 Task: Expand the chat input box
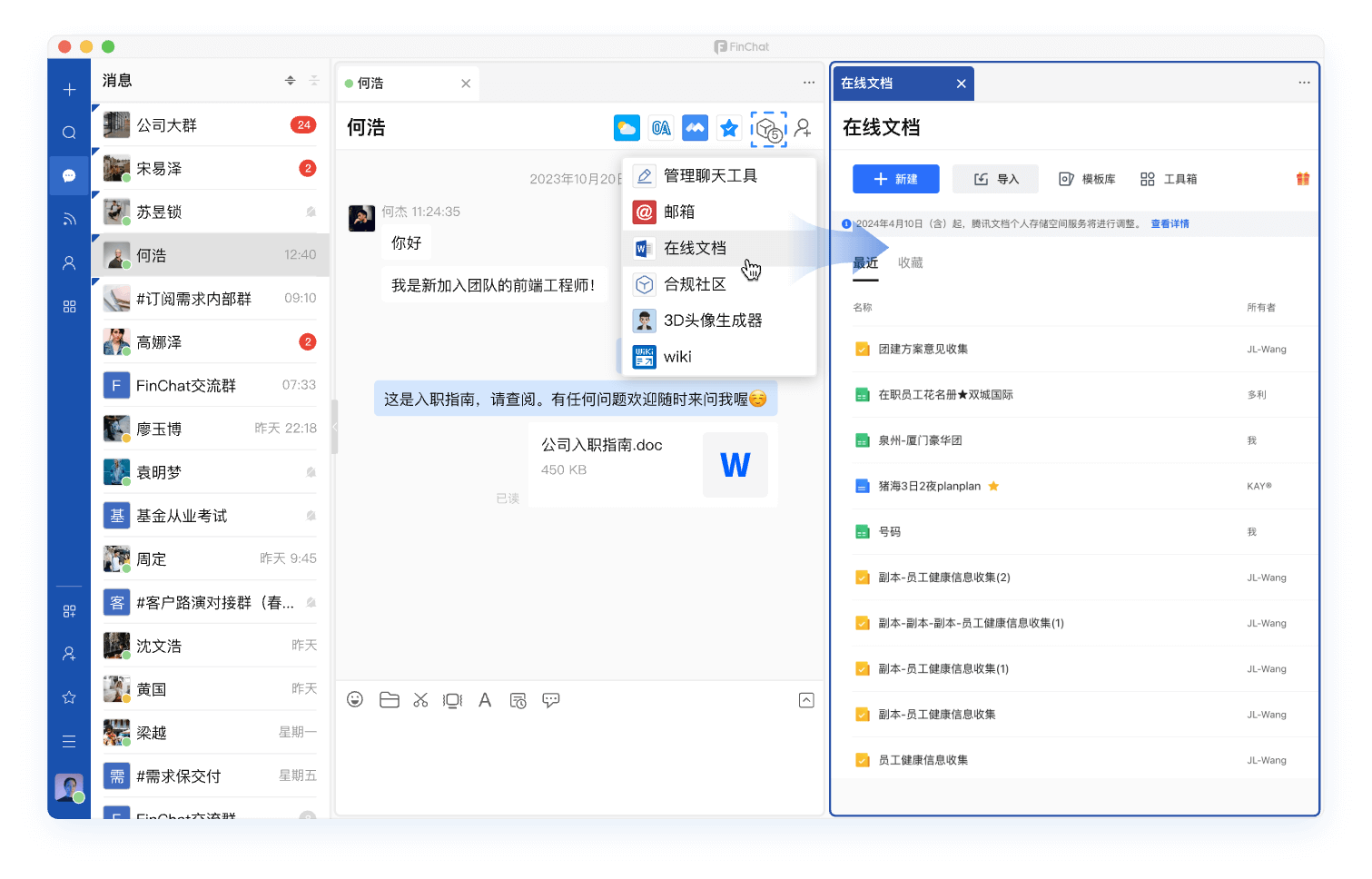(806, 699)
